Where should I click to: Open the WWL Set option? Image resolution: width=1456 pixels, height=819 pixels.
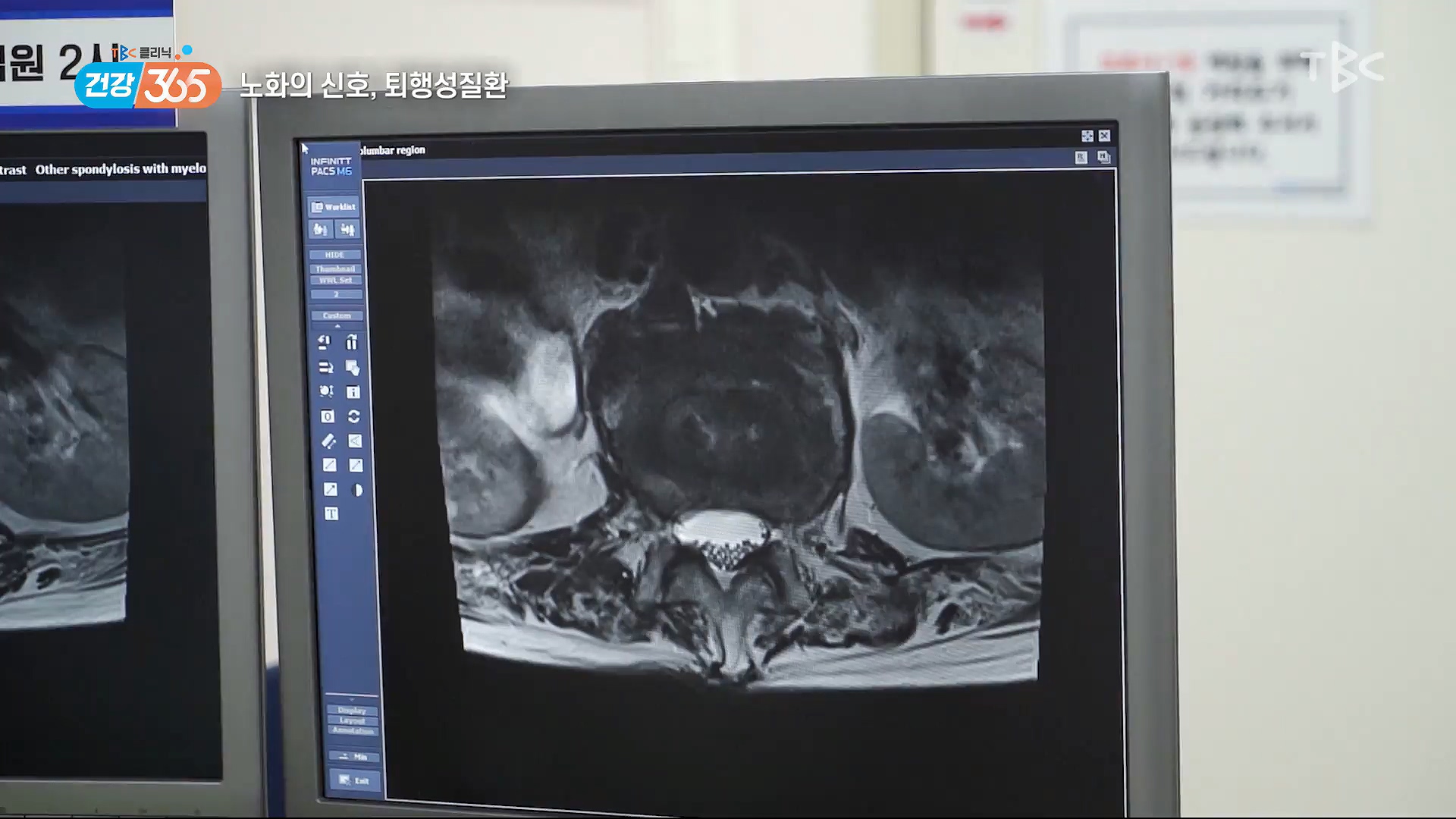click(335, 281)
